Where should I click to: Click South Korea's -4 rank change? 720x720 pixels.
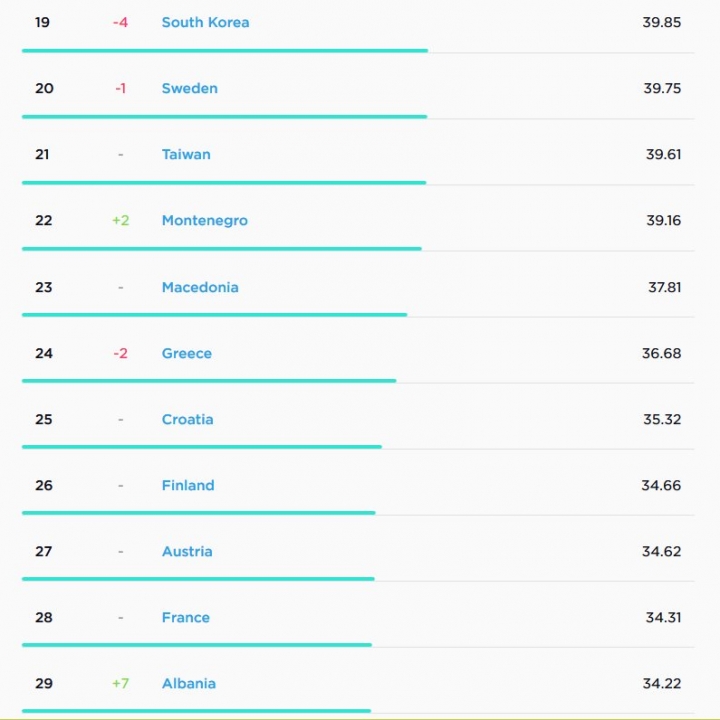pos(120,22)
